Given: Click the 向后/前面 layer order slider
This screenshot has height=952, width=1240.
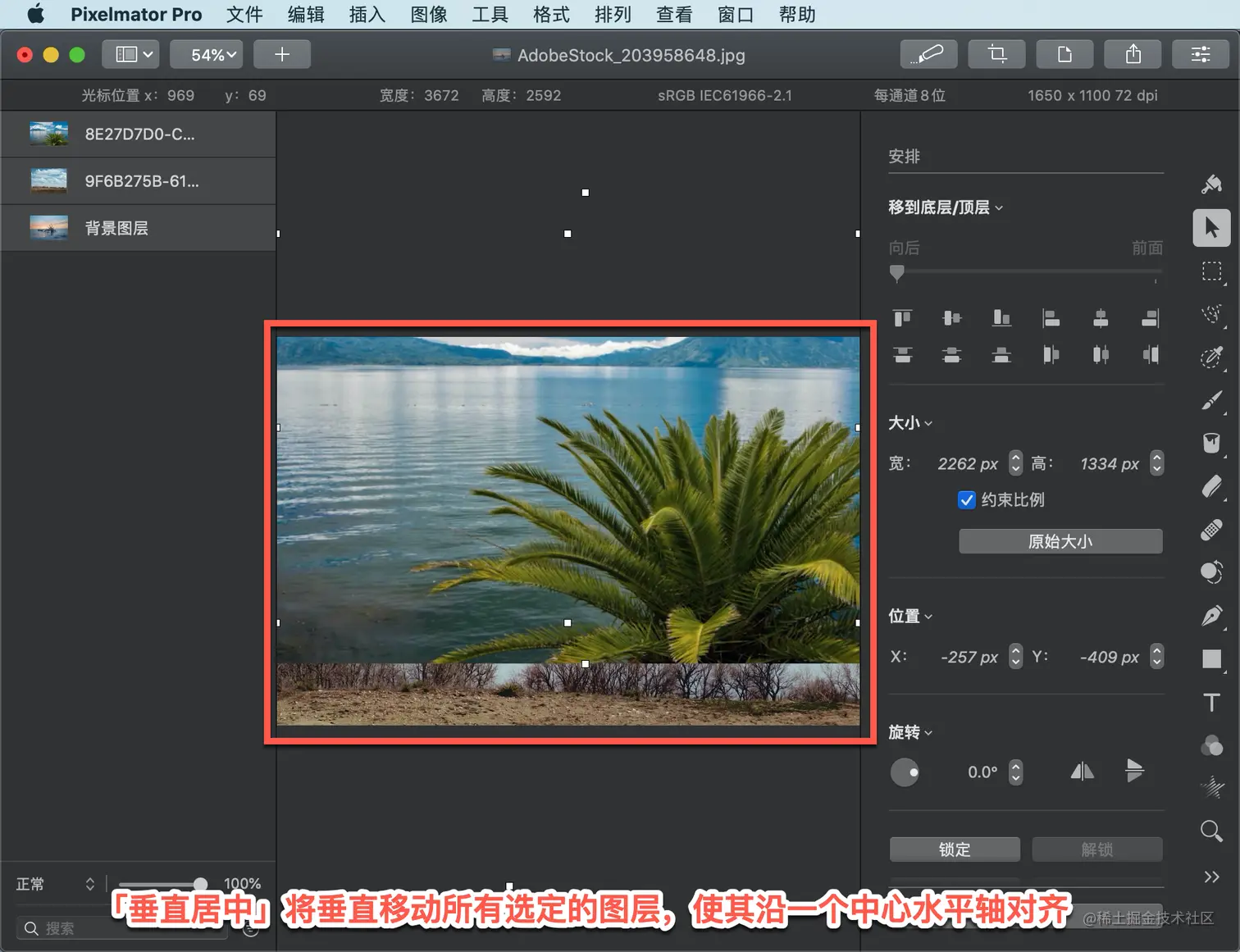Looking at the screenshot, I should coord(1025,272).
